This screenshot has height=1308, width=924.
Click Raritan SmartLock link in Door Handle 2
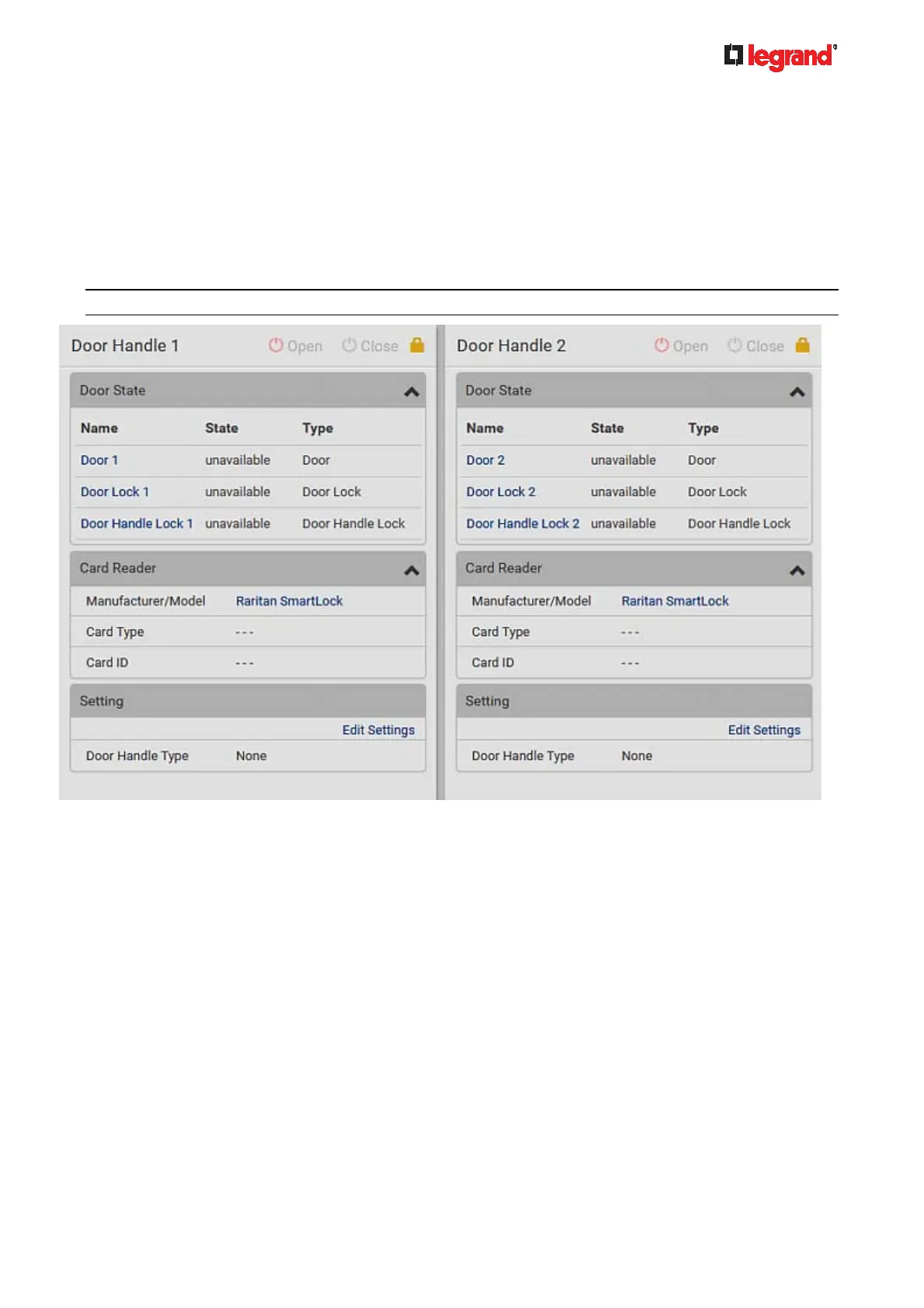point(675,600)
